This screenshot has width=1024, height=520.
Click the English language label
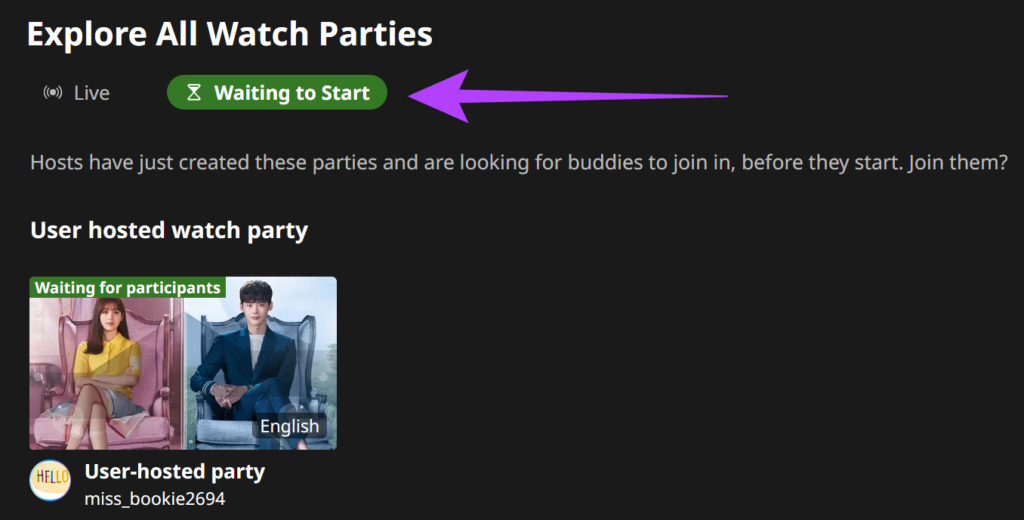tap(289, 426)
